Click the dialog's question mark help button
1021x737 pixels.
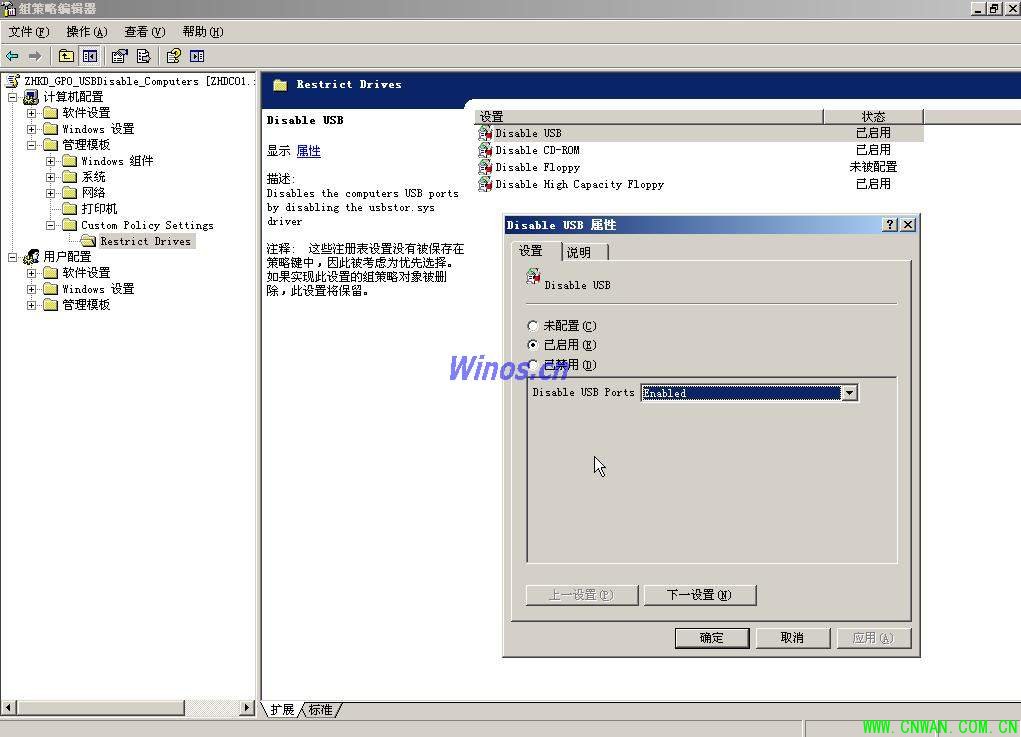[x=890, y=225]
